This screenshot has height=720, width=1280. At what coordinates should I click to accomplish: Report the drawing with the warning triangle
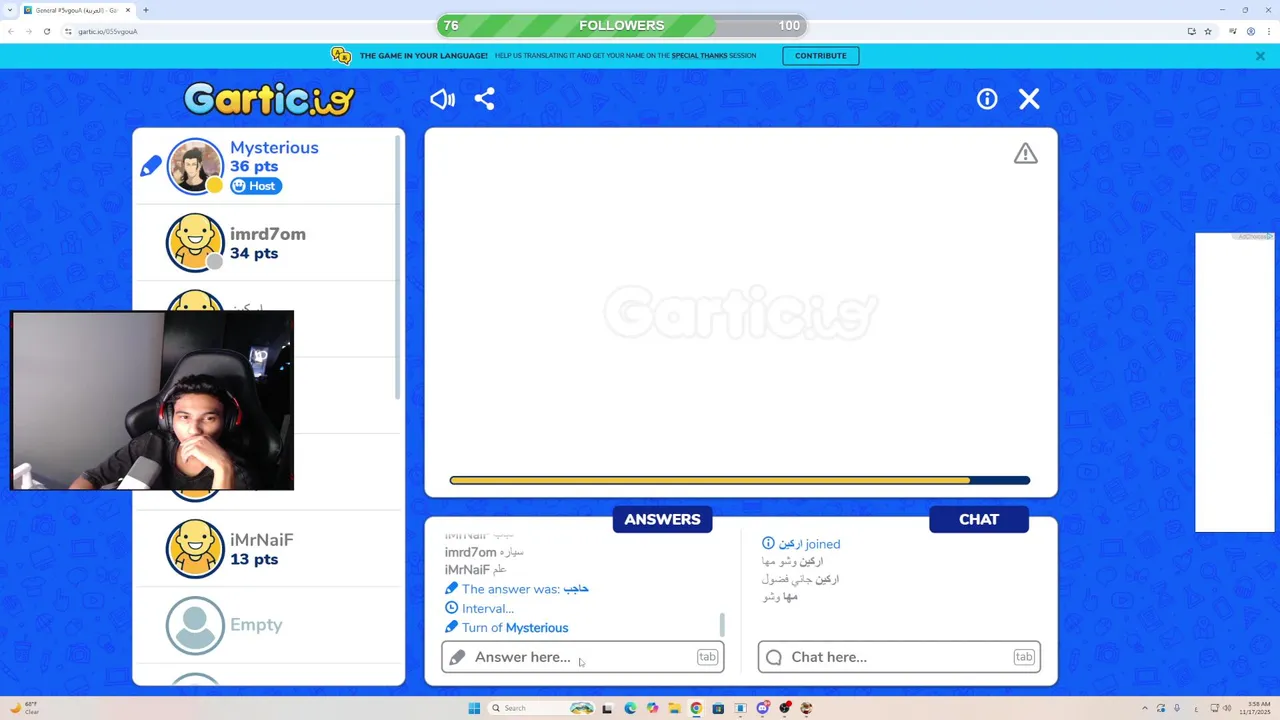pos(1025,153)
